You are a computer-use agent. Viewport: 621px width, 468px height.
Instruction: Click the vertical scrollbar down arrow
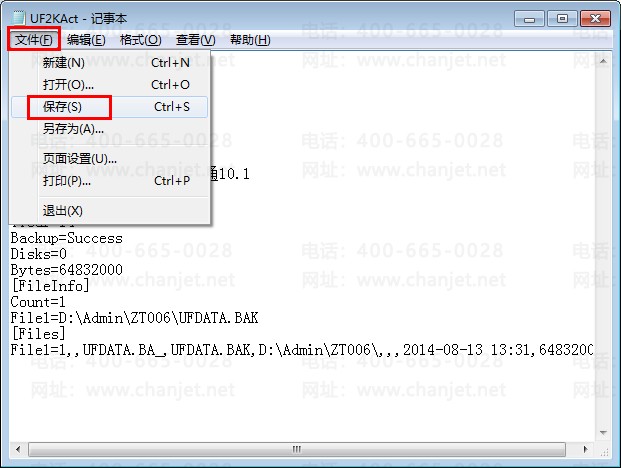click(x=603, y=433)
